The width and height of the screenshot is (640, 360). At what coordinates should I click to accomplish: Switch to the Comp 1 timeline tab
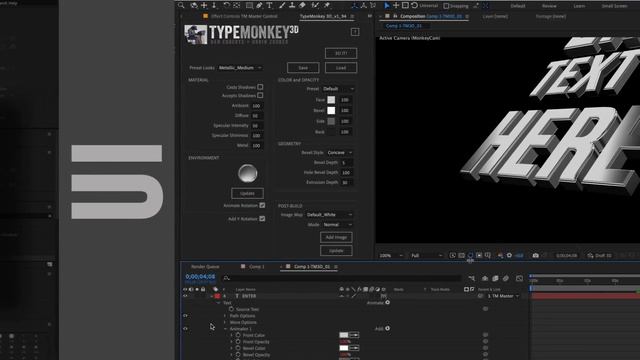(257, 267)
